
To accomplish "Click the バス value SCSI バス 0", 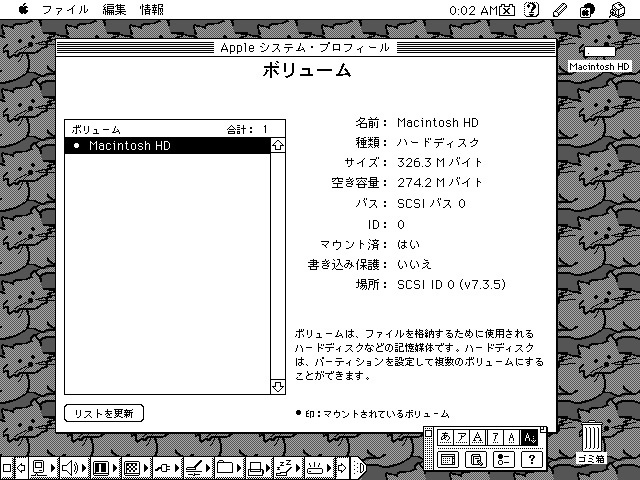I will click(x=431, y=203).
